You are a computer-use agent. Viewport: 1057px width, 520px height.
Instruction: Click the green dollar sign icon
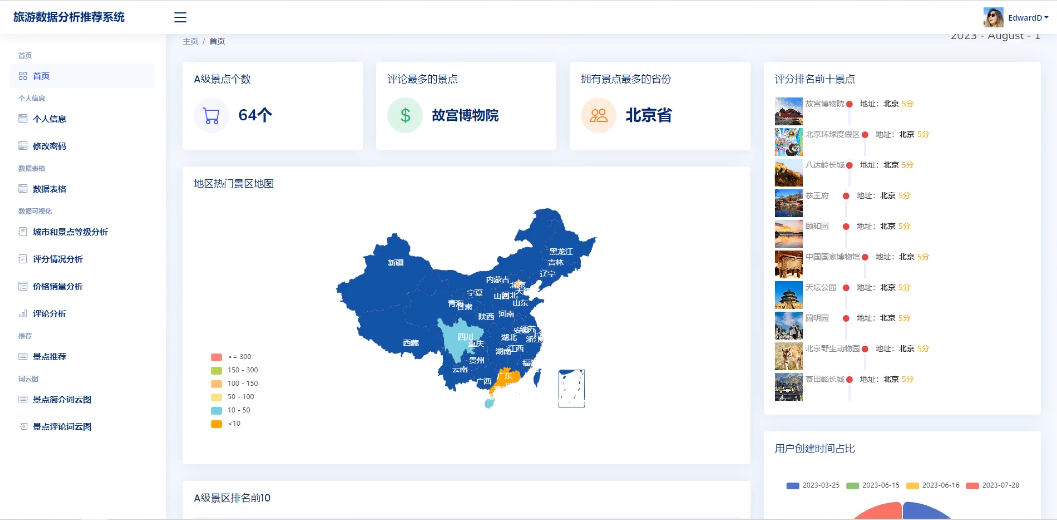pyautogui.click(x=404, y=115)
